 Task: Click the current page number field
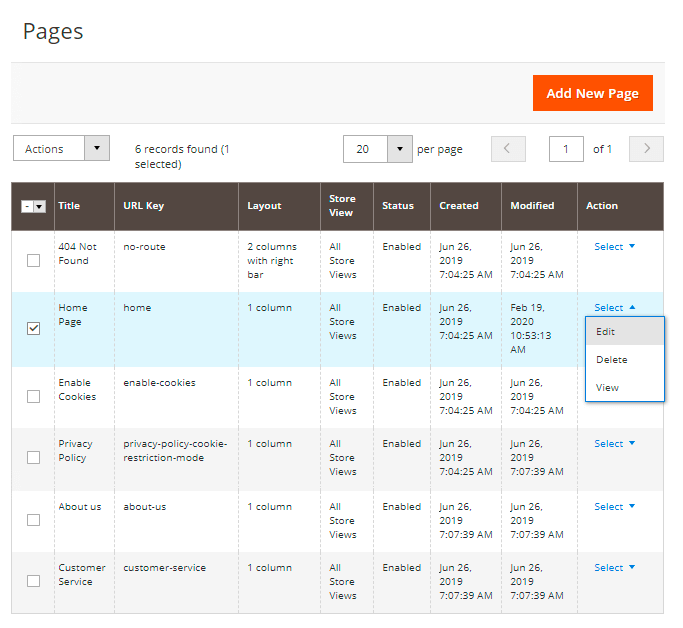coord(566,149)
